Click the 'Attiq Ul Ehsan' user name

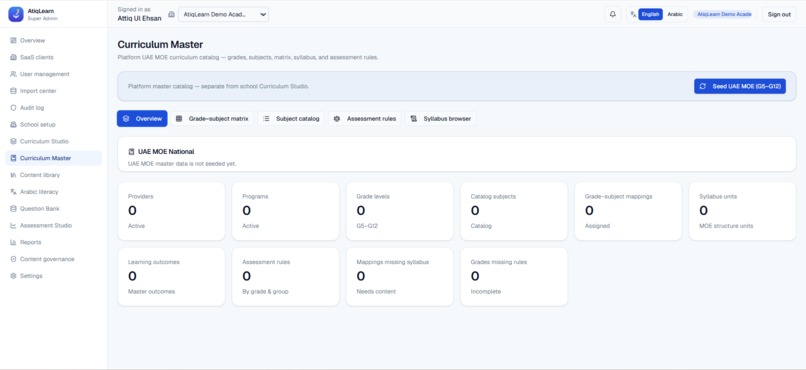pos(139,18)
